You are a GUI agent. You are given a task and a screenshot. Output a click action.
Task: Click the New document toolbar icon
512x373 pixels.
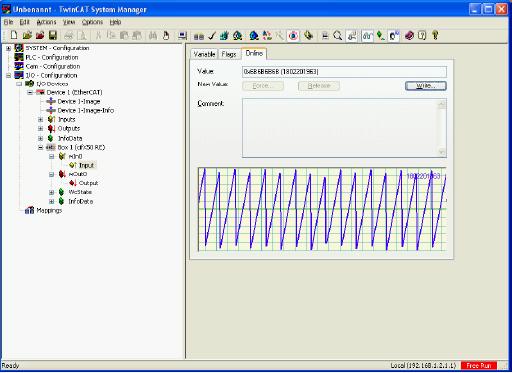(x=14, y=35)
